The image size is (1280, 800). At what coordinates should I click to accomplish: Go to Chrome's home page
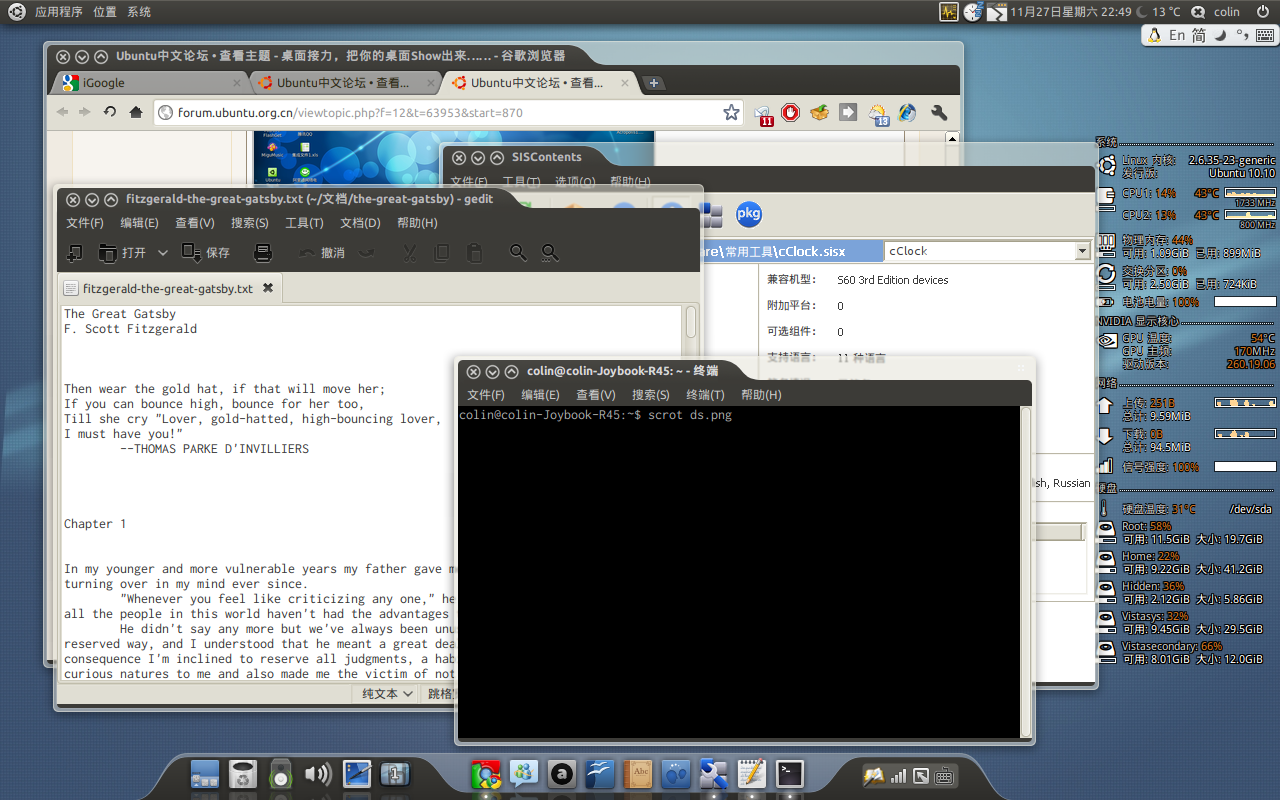[136, 112]
